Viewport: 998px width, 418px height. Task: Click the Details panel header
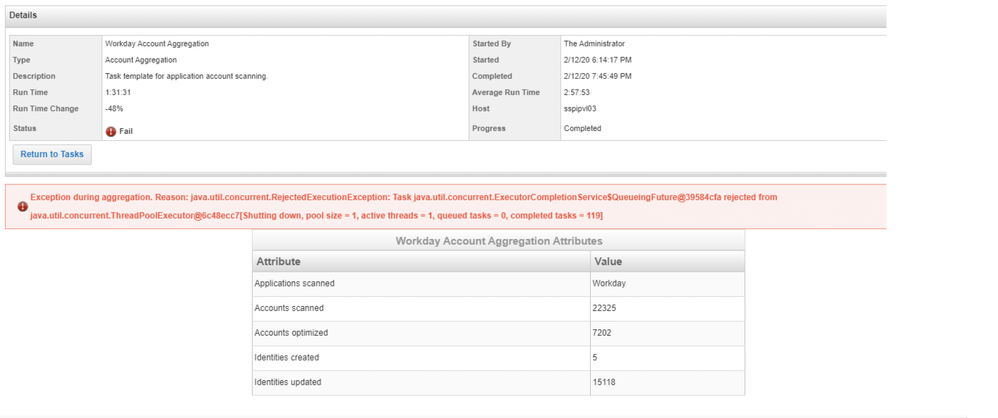coord(23,16)
